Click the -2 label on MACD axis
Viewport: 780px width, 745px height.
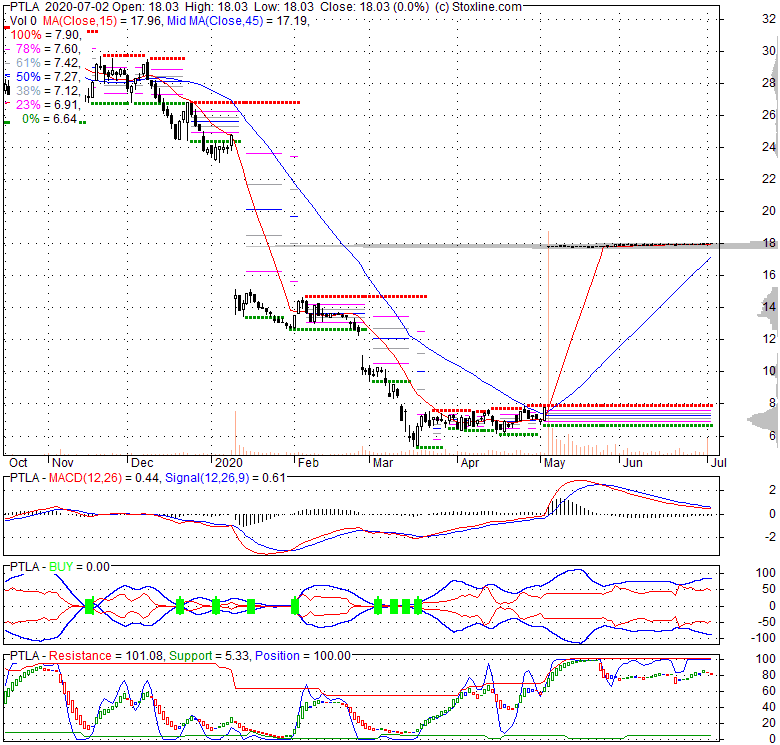(x=770, y=537)
